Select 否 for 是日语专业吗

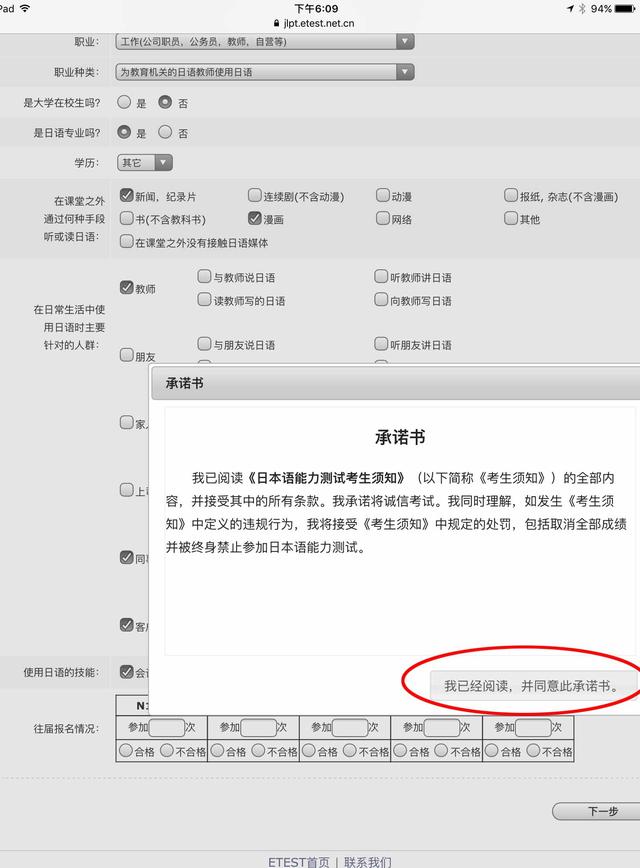[167, 132]
